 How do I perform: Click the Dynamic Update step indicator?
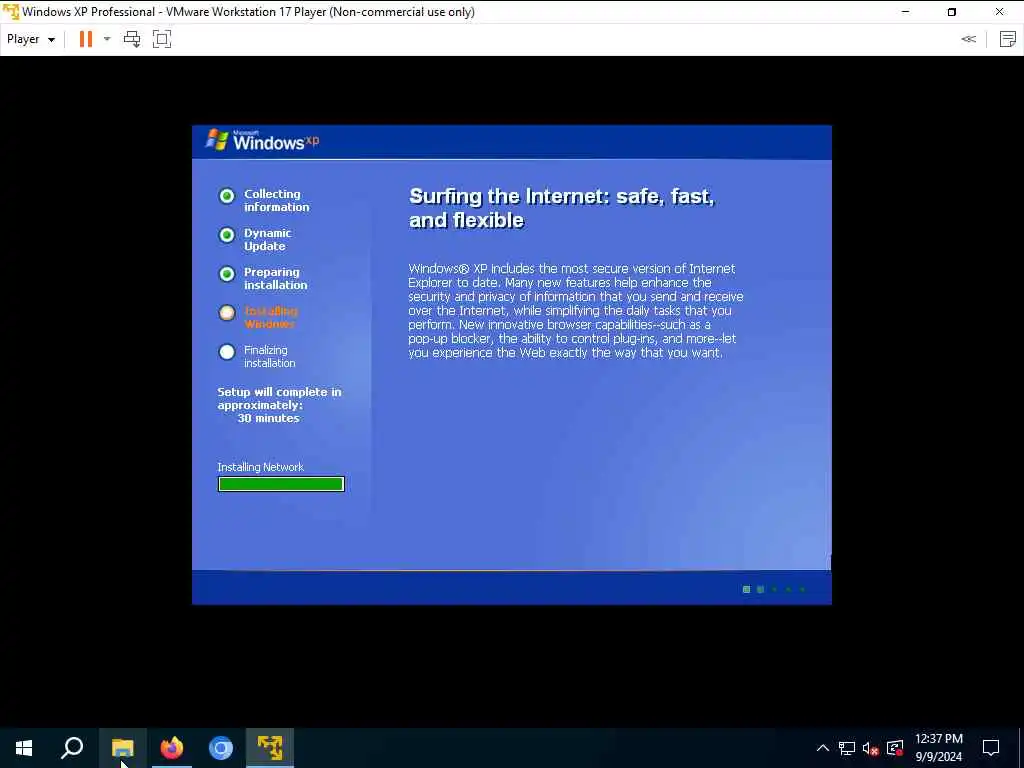click(x=227, y=235)
